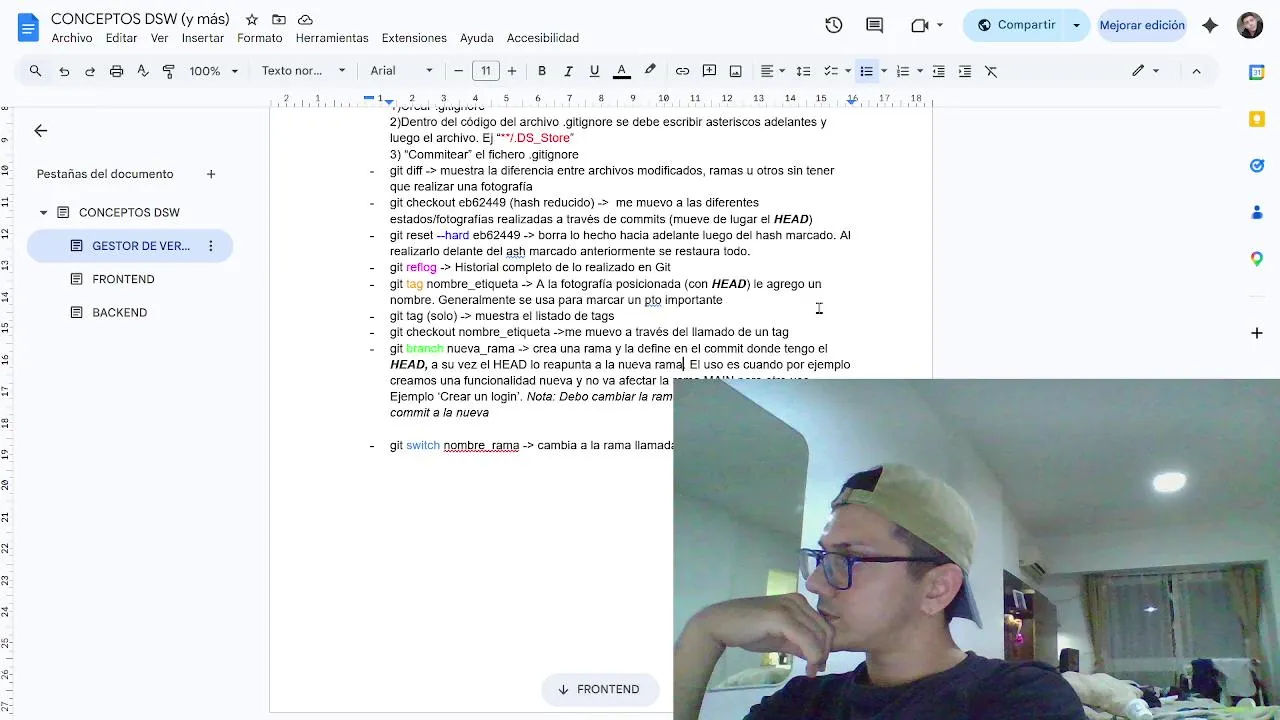Open the Arial font dropdown
Screen dimensions: 1280x720
(x=402, y=71)
